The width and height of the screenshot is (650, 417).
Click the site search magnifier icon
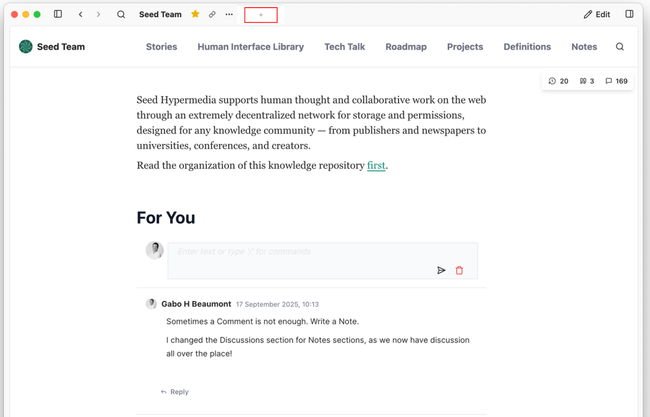coord(620,47)
